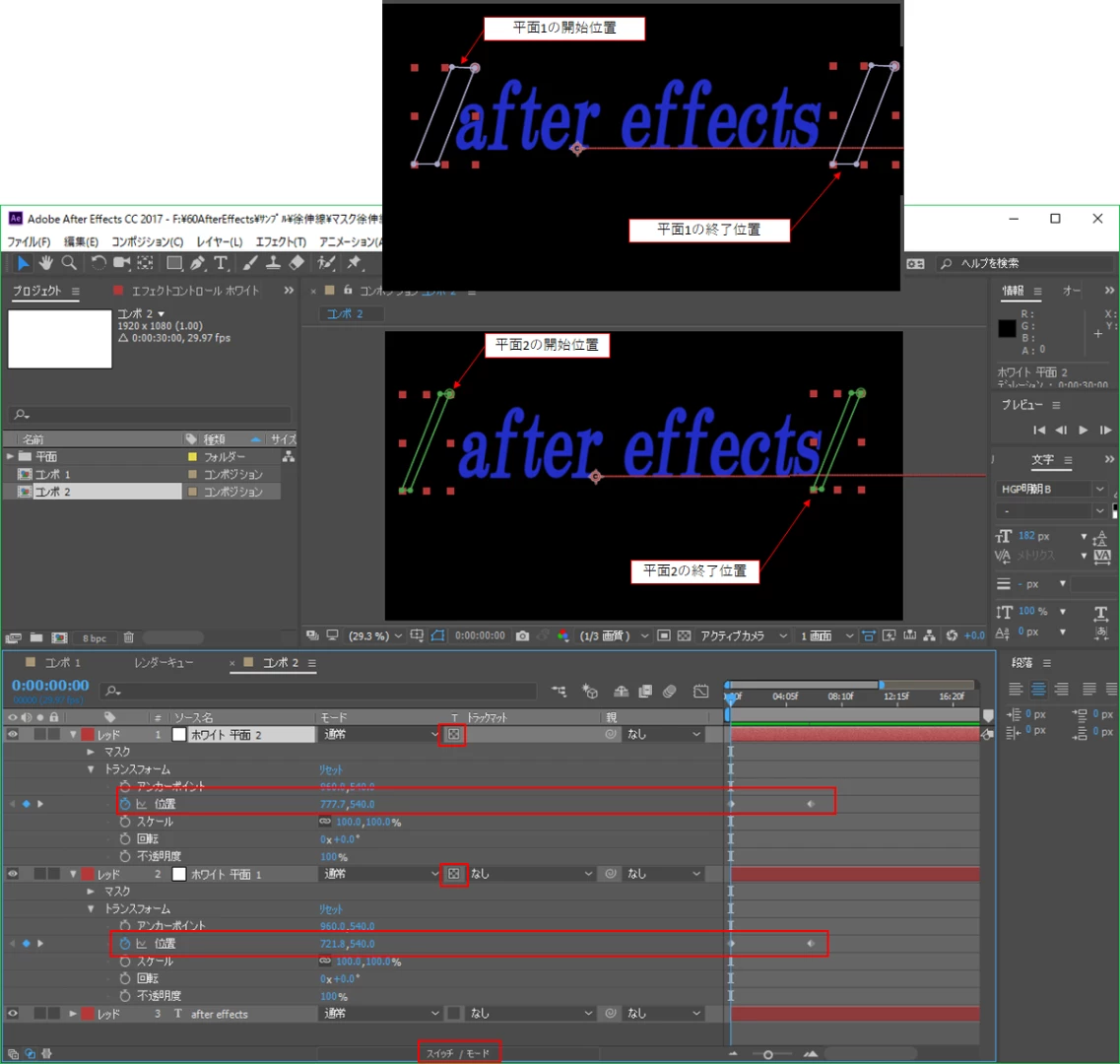
Task: Toggle preserve transparency box for ホワイト 平面 1
Action: [453, 873]
